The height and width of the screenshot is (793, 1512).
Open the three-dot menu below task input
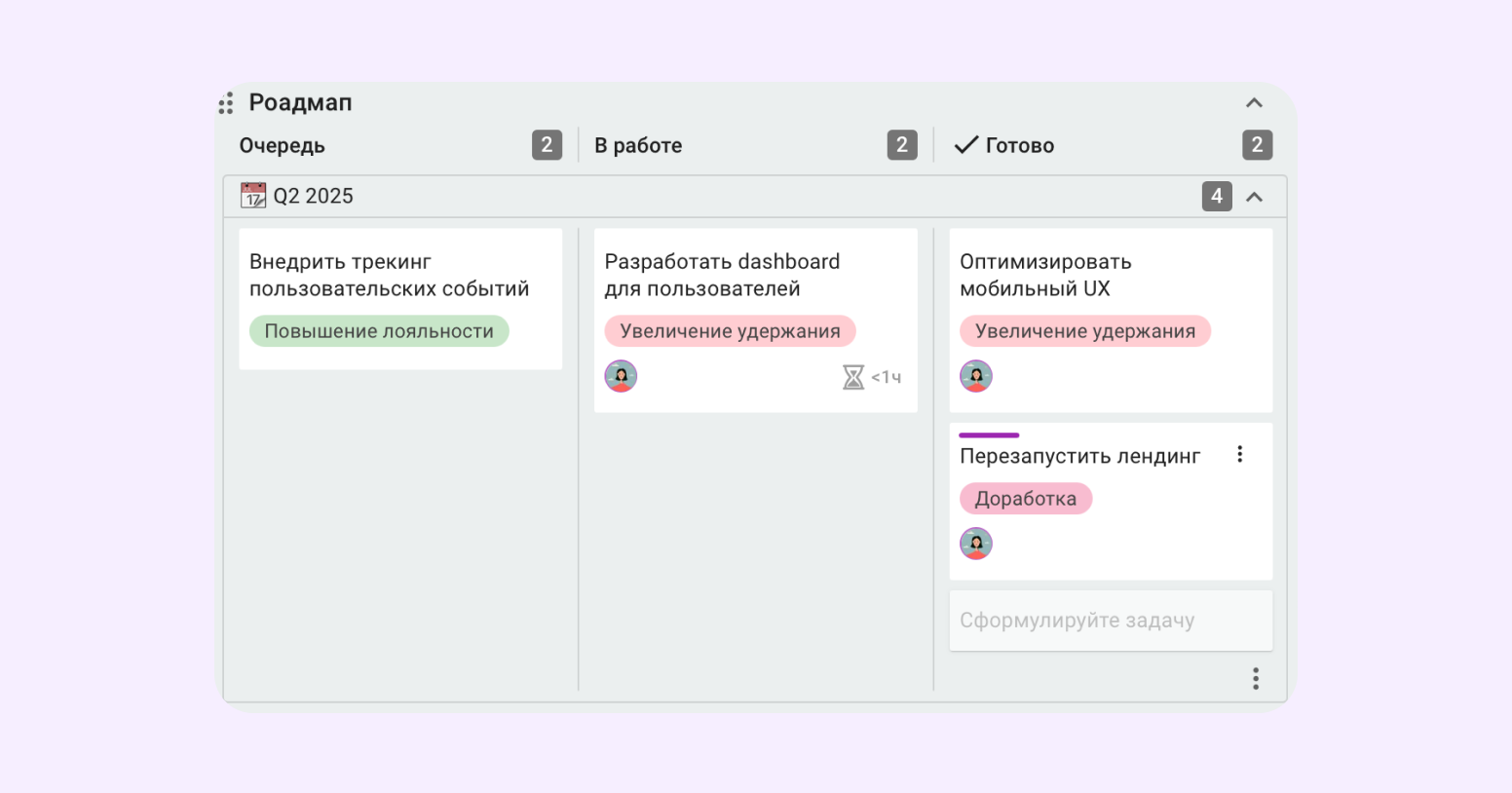point(1255,678)
